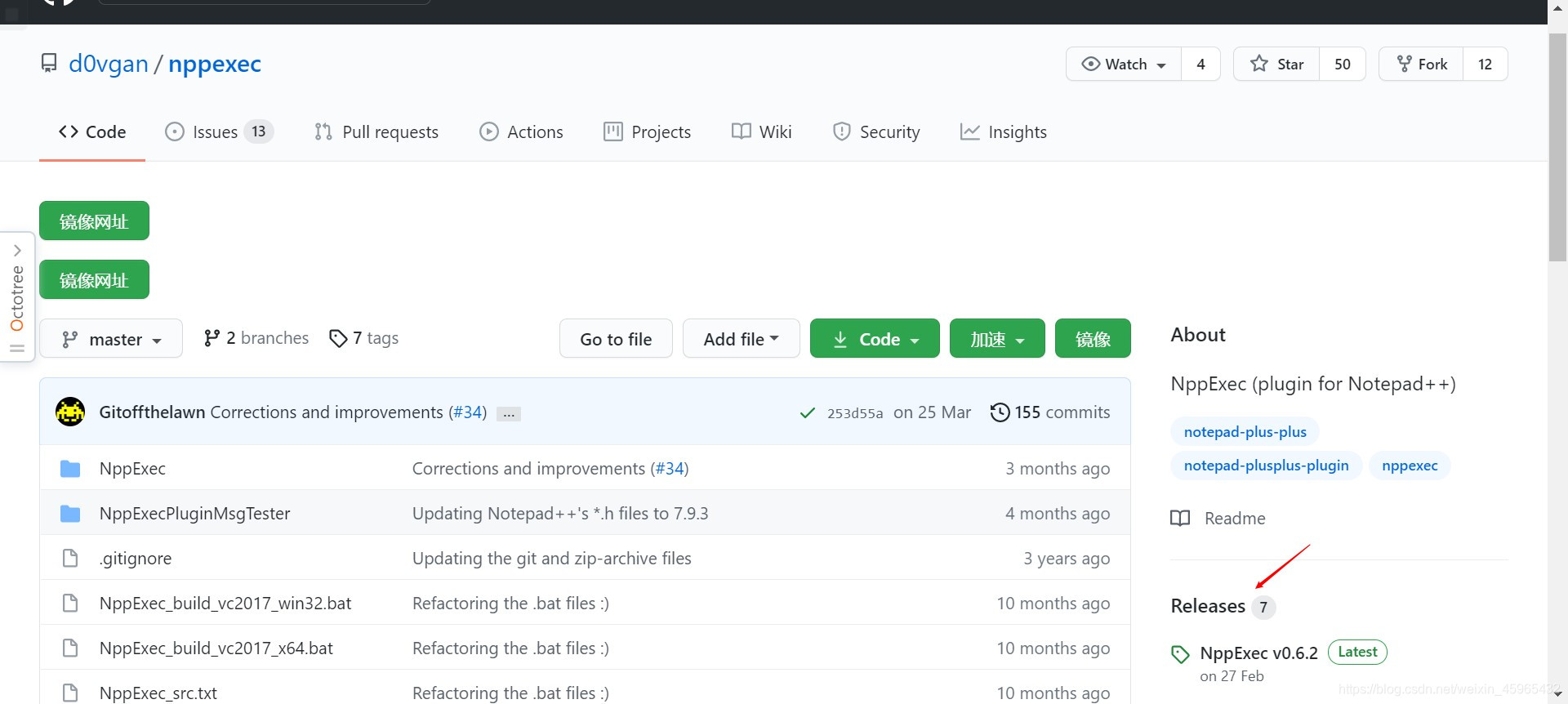Open the Pull requests tab
1568x704 pixels.
[x=376, y=131]
